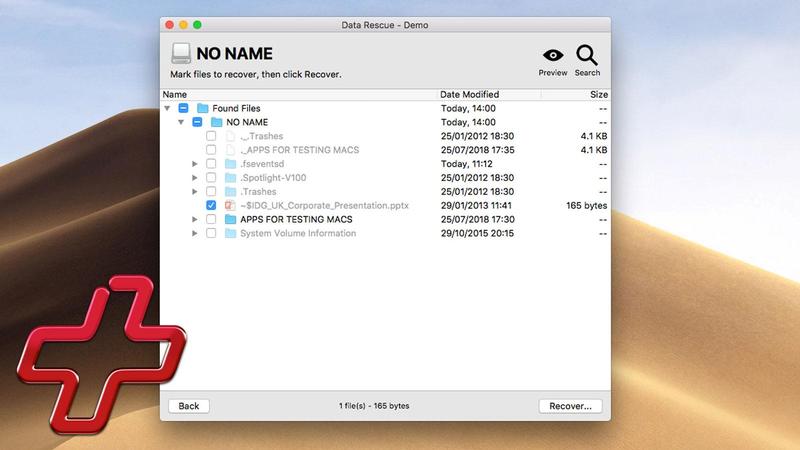
Task: Mark the APPS FOR TESTING MACS folder checkbox
Action: click(211, 219)
